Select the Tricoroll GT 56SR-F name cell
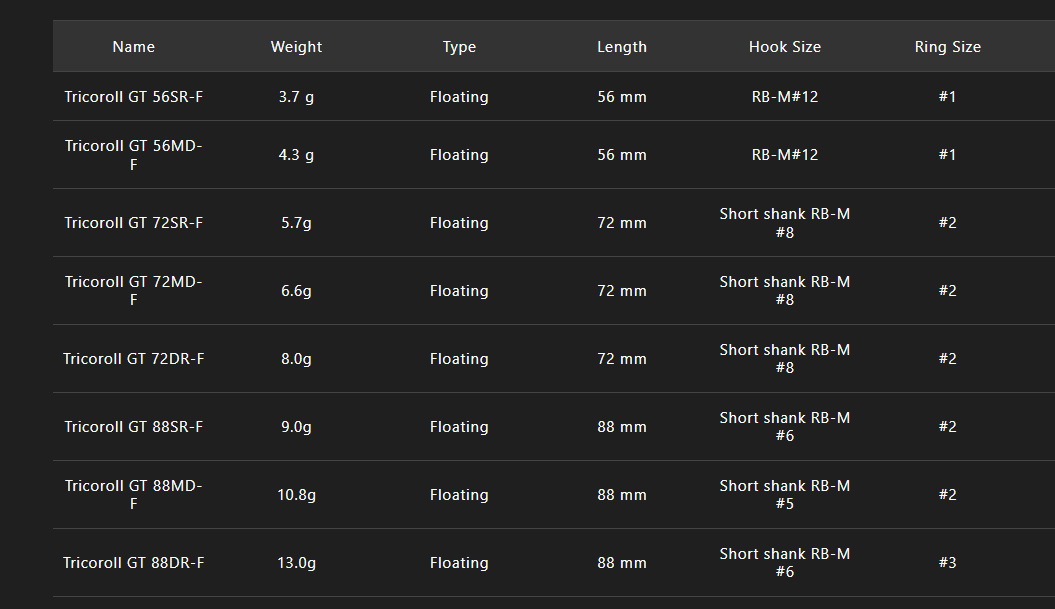This screenshot has height=609, width=1055. coord(133,96)
